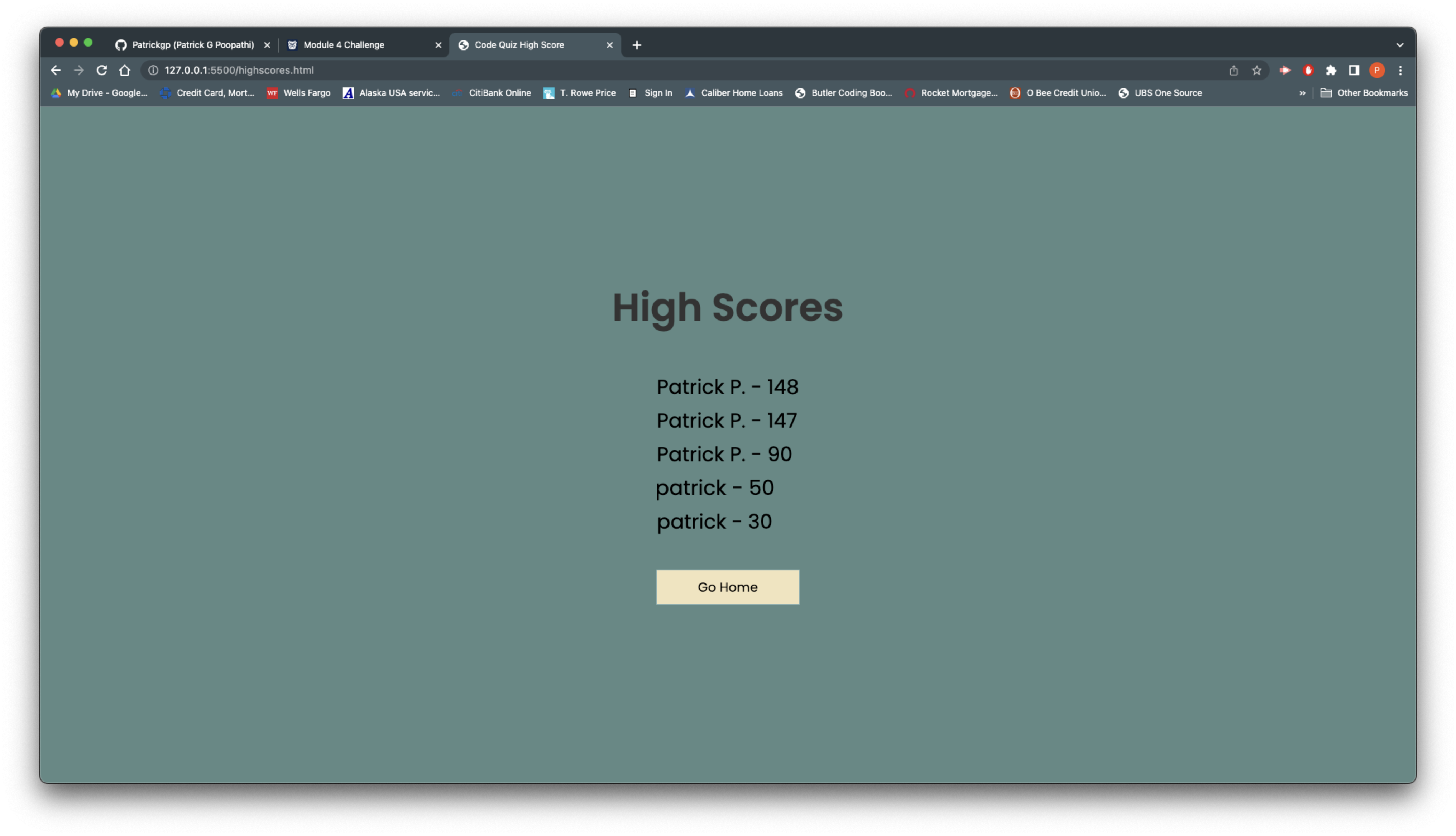The height and width of the screenshot is (836, 1456).
Task: Open a new tab with plus button
Action: click(637, 45)
